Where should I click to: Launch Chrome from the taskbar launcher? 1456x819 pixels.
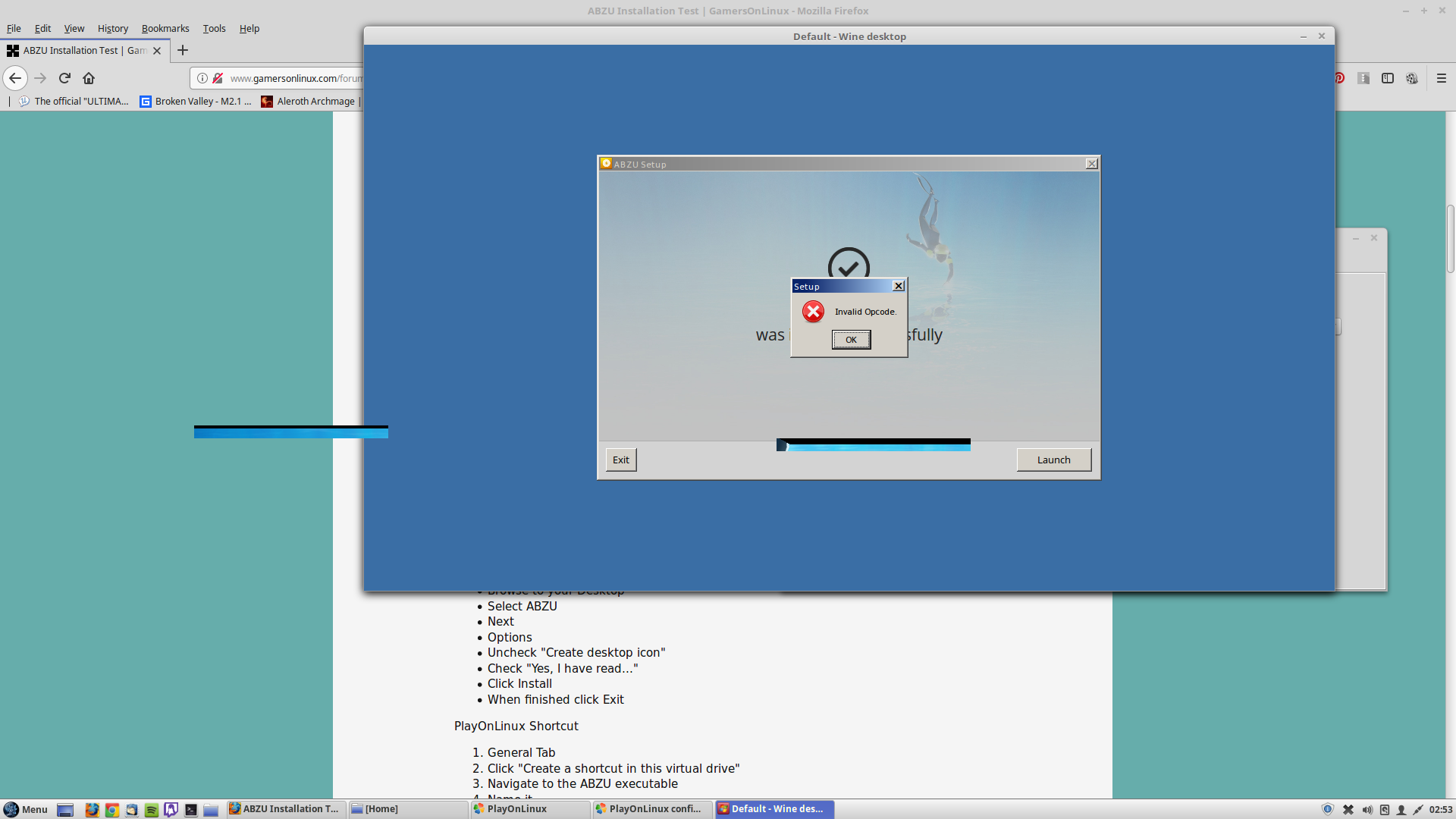pyautogui.click(x=111, y=809)
